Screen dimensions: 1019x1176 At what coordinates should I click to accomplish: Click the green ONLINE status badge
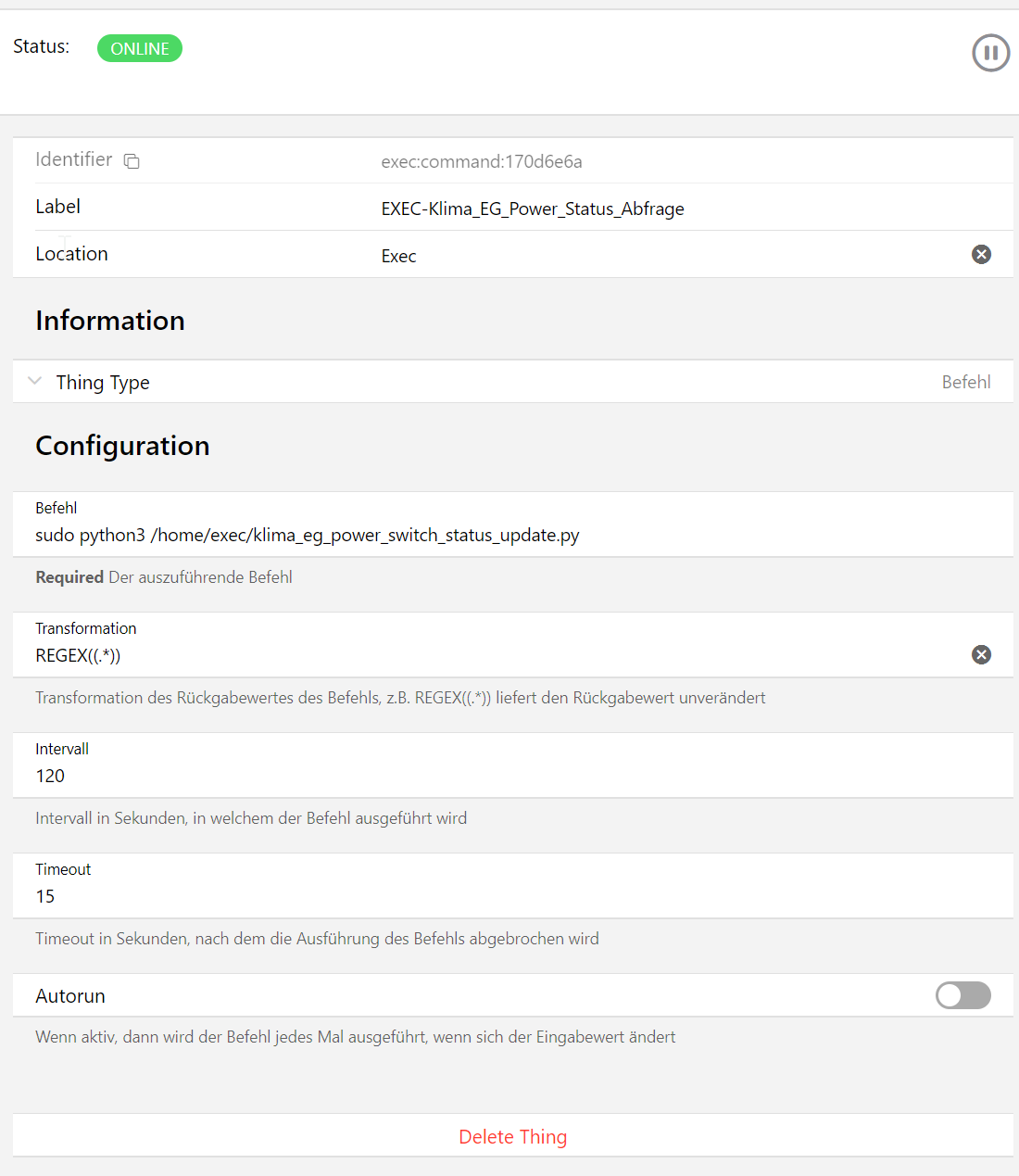point(140,49)
